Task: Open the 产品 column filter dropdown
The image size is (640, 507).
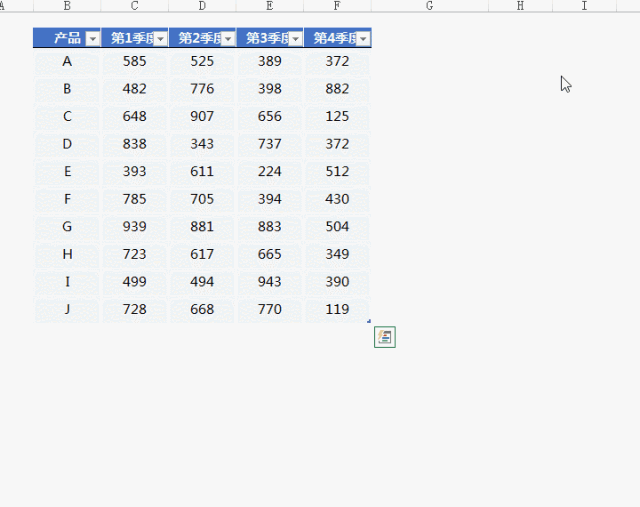Action: 93,39
